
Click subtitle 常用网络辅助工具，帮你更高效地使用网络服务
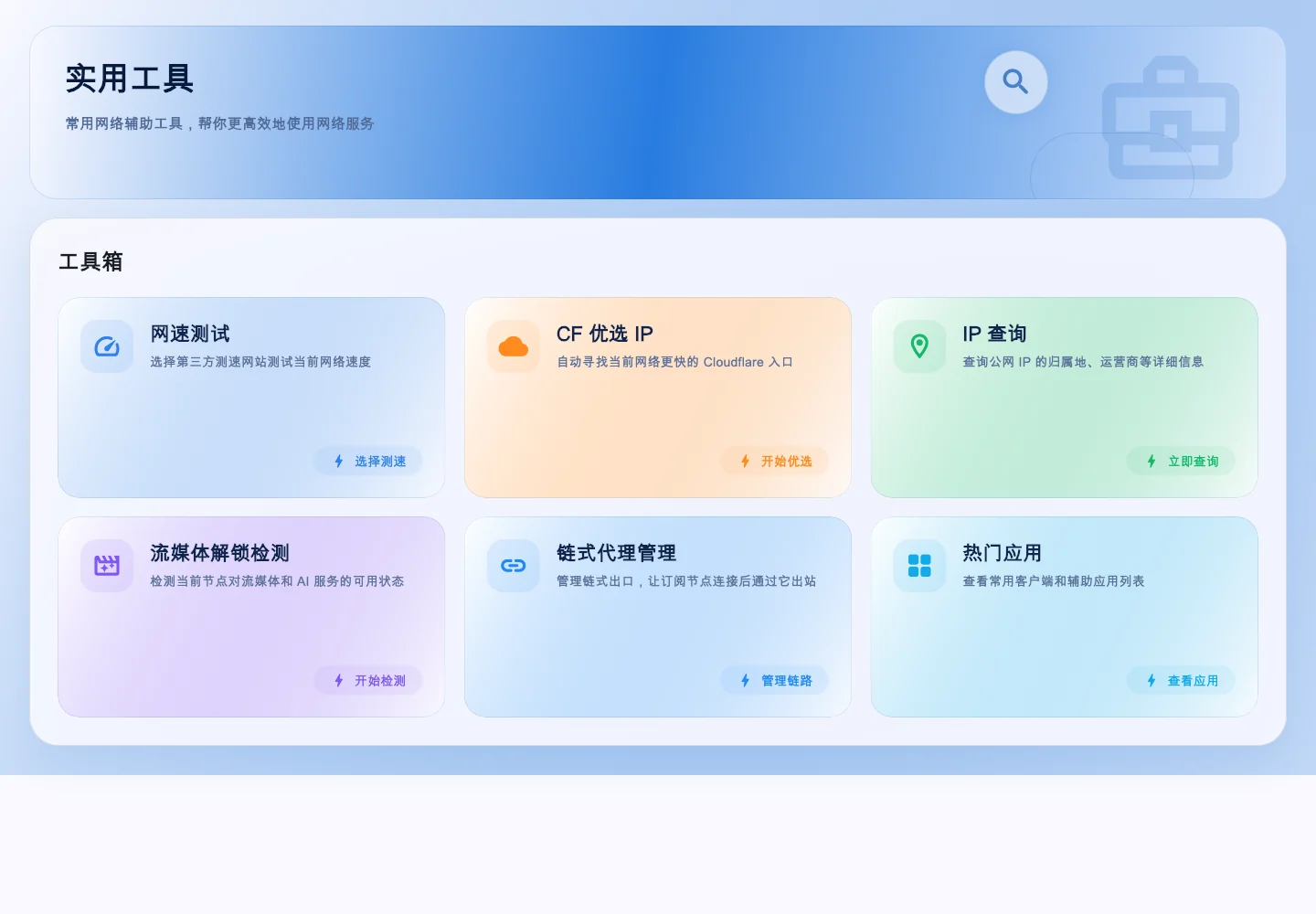220,123
